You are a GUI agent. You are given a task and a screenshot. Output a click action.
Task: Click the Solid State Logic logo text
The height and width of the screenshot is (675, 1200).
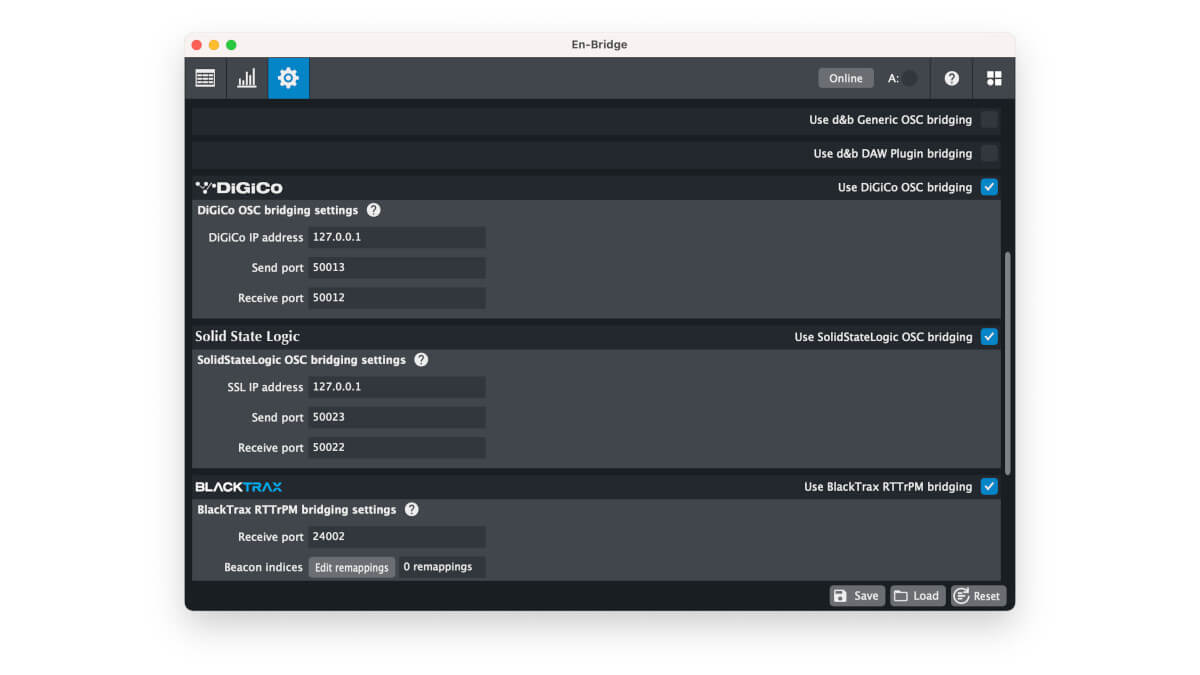point(247,337)
